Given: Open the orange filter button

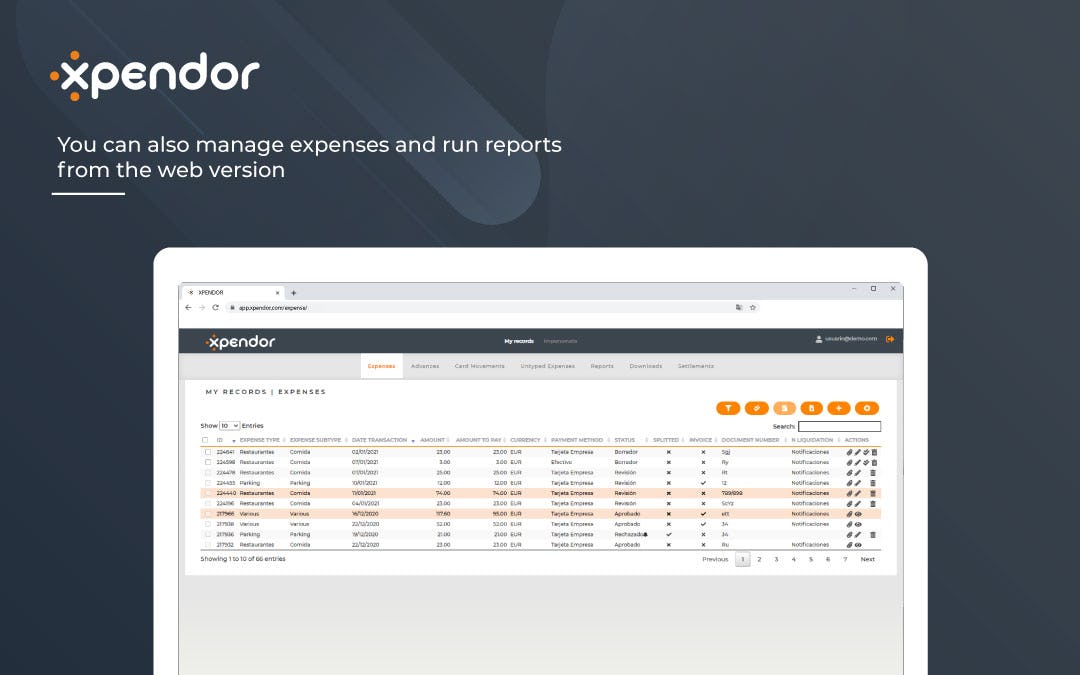Looking at the screenshot, I should (x=728, y=408).
